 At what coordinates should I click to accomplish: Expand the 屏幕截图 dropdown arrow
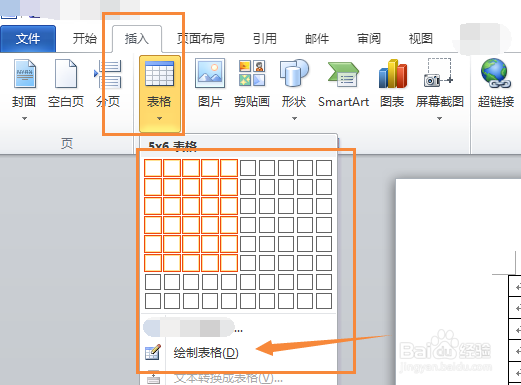pyautogui.click(x=439, y=118)
